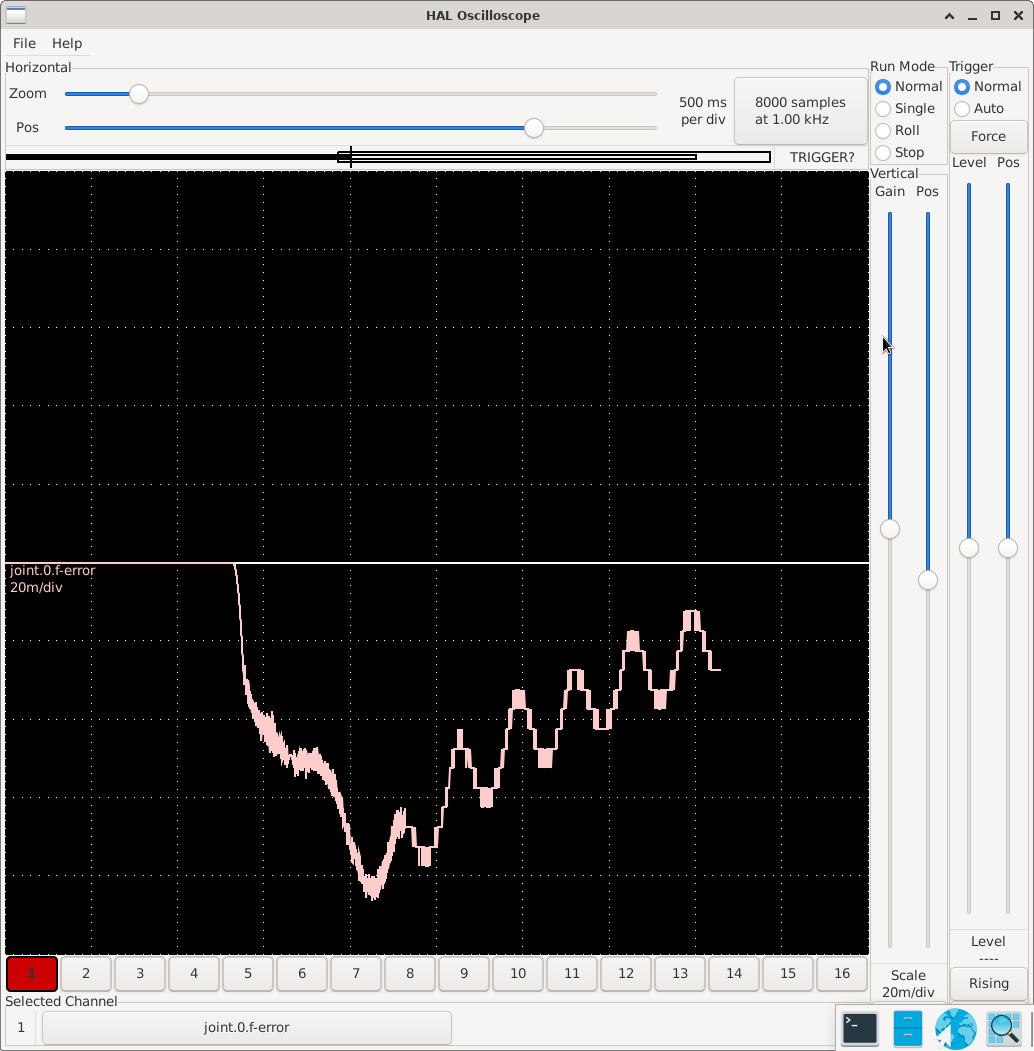Screen dimensions: 1034x1051
Task: Click the trigger Level slider handle
Action: coord(969,548)
